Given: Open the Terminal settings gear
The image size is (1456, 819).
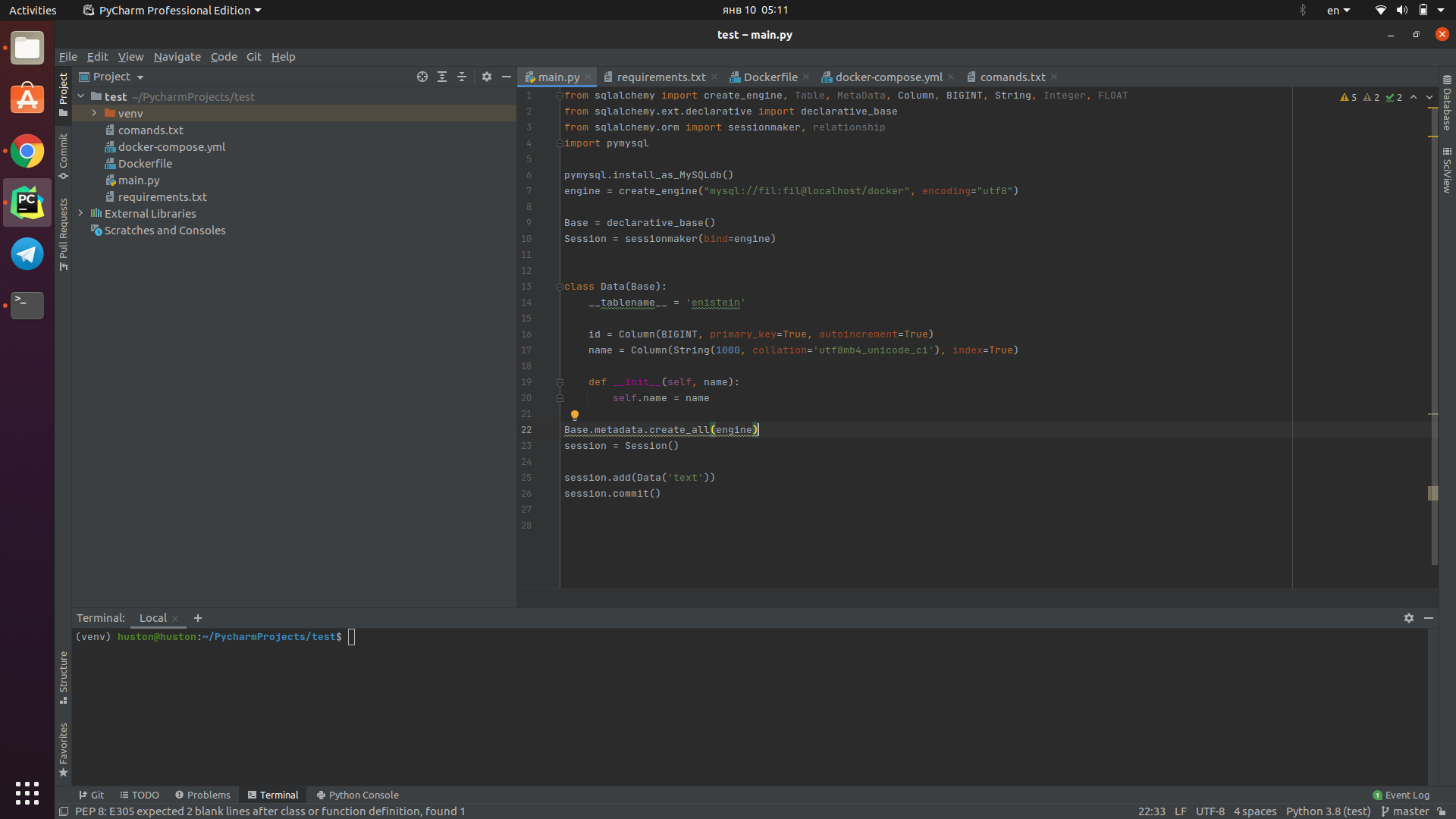Looking at the screenshot, I should 1409,618.
